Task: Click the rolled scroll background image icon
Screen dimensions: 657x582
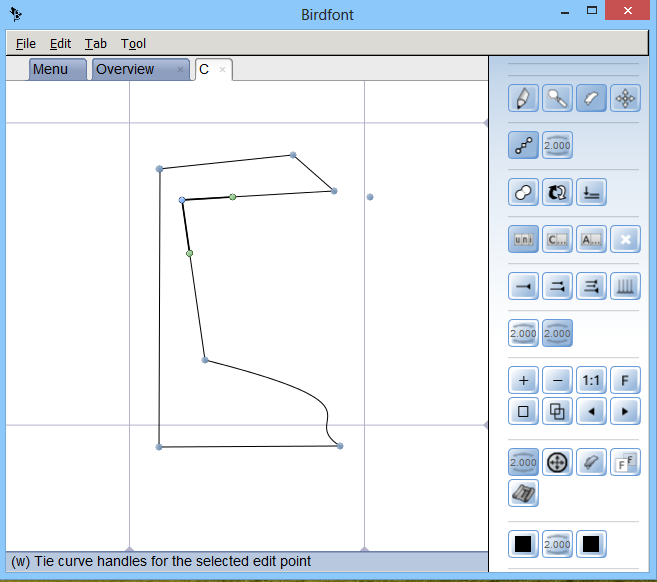Action: coord(523,493)
